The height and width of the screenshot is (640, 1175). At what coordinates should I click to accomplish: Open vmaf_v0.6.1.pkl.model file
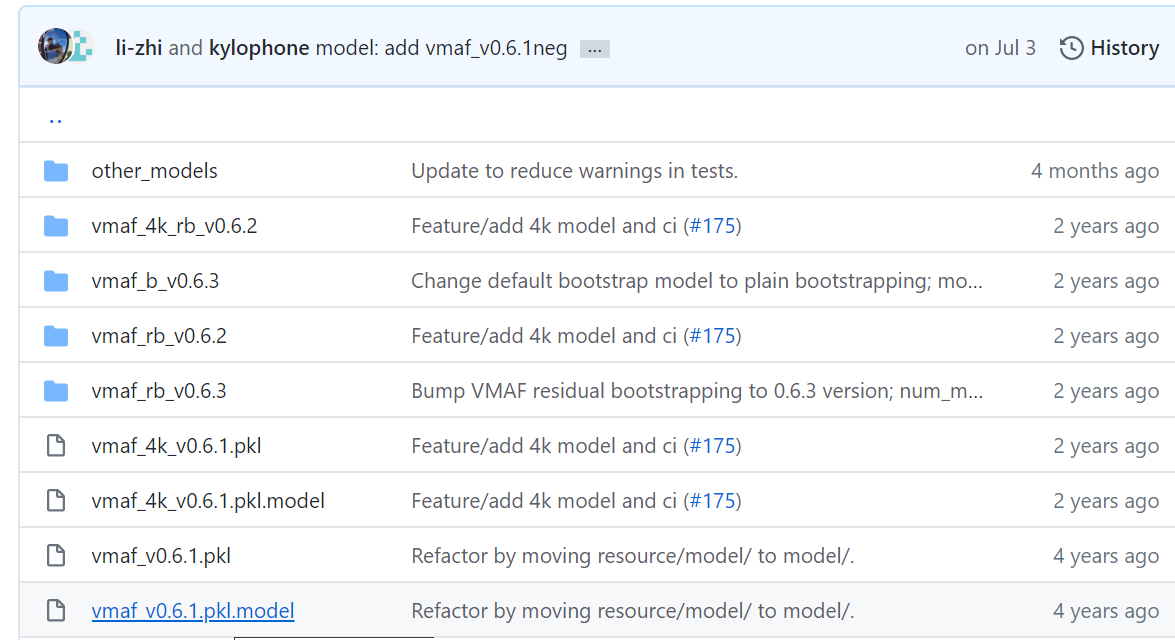193,611
